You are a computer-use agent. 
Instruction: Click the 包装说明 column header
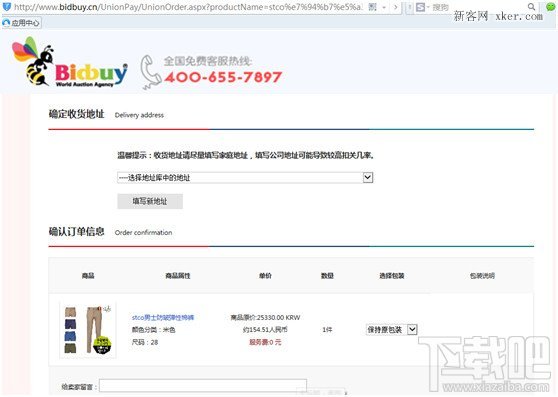pyautogui.click(x=482, y=276)
